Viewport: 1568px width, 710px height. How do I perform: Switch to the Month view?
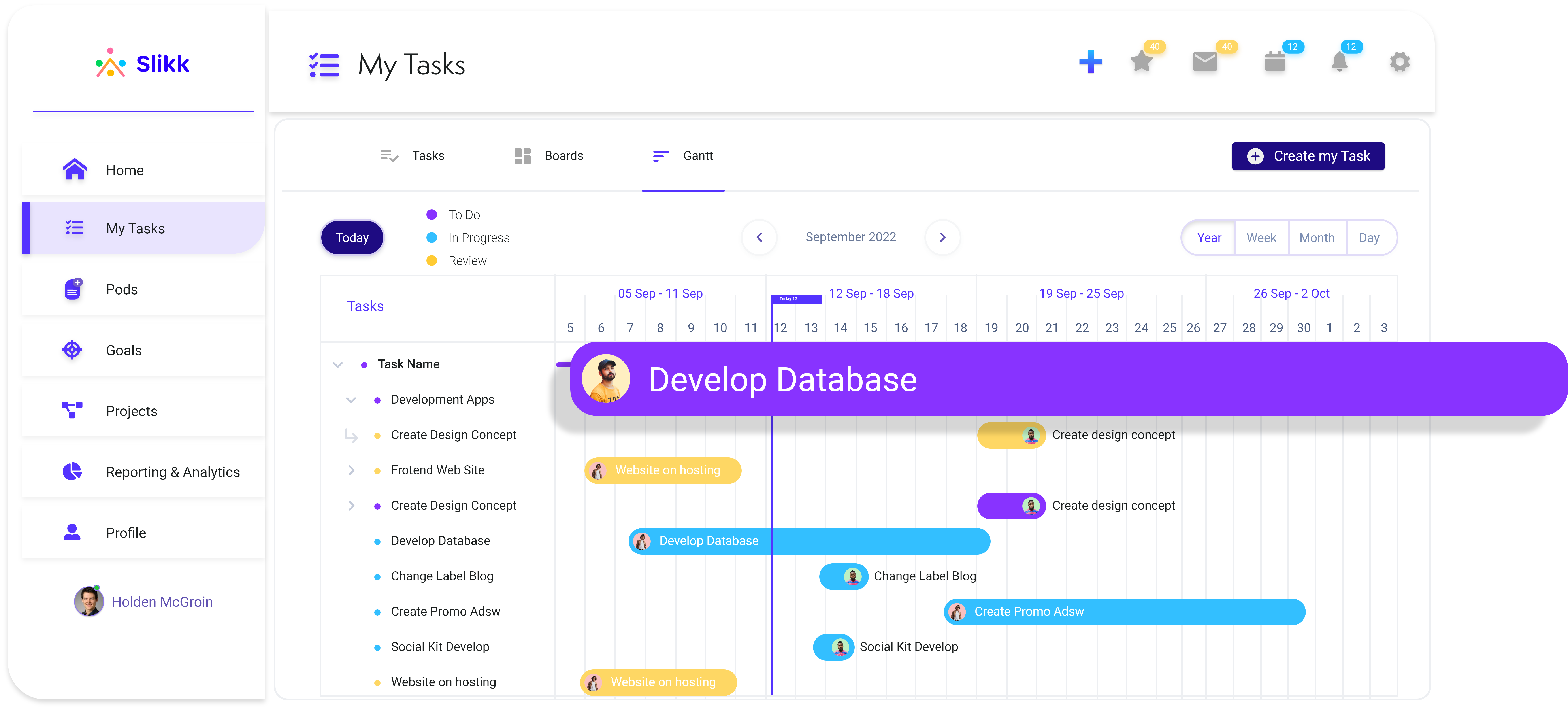pyautogui.click(x=1316, y=237)
